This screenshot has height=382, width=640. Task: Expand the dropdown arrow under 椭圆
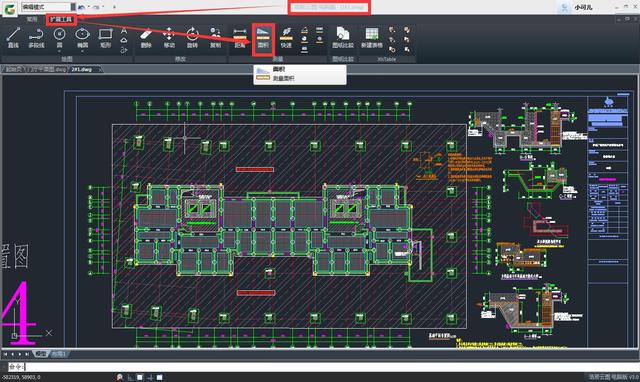[82, 51]
